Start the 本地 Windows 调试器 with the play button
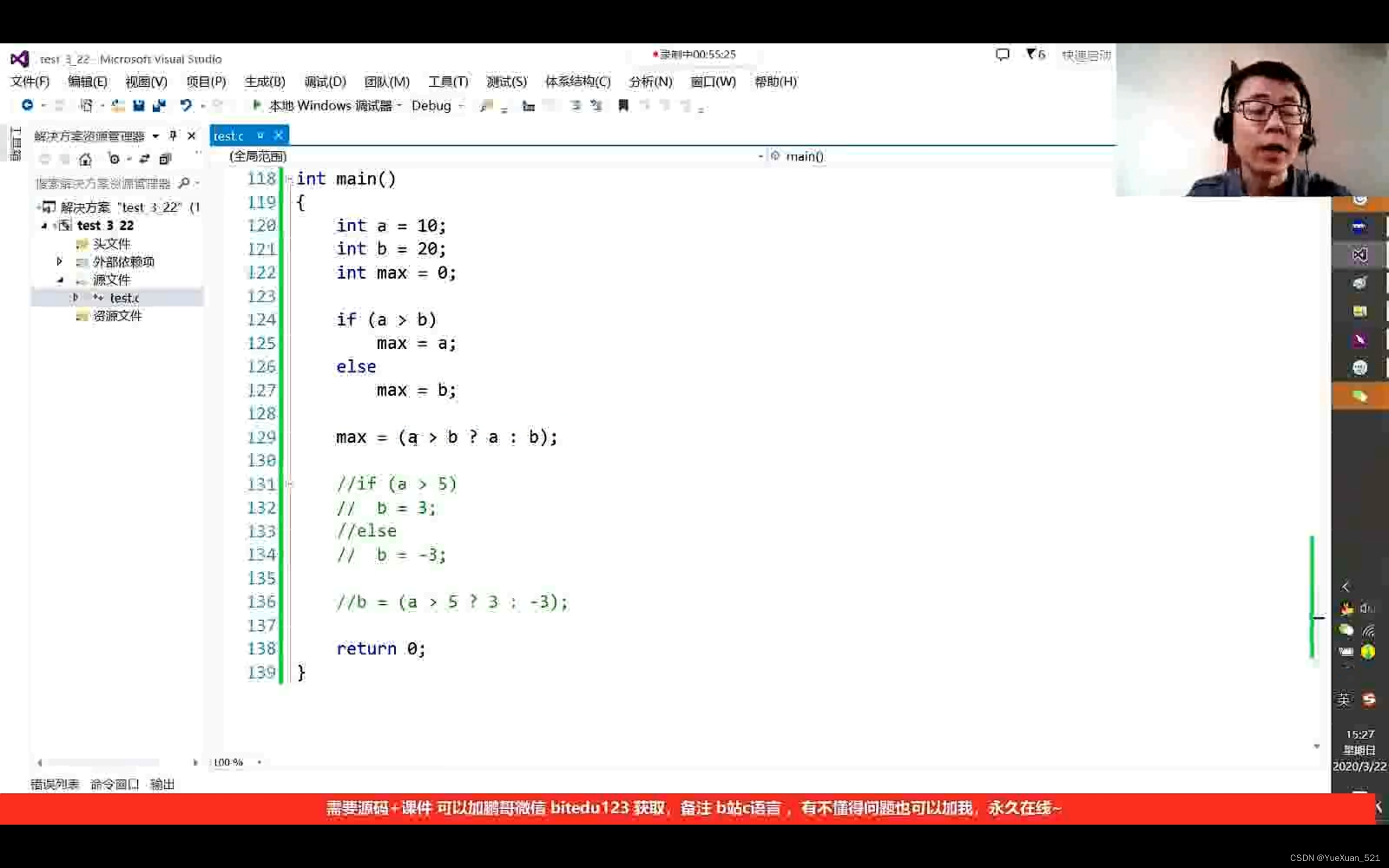 click(257, 105)
